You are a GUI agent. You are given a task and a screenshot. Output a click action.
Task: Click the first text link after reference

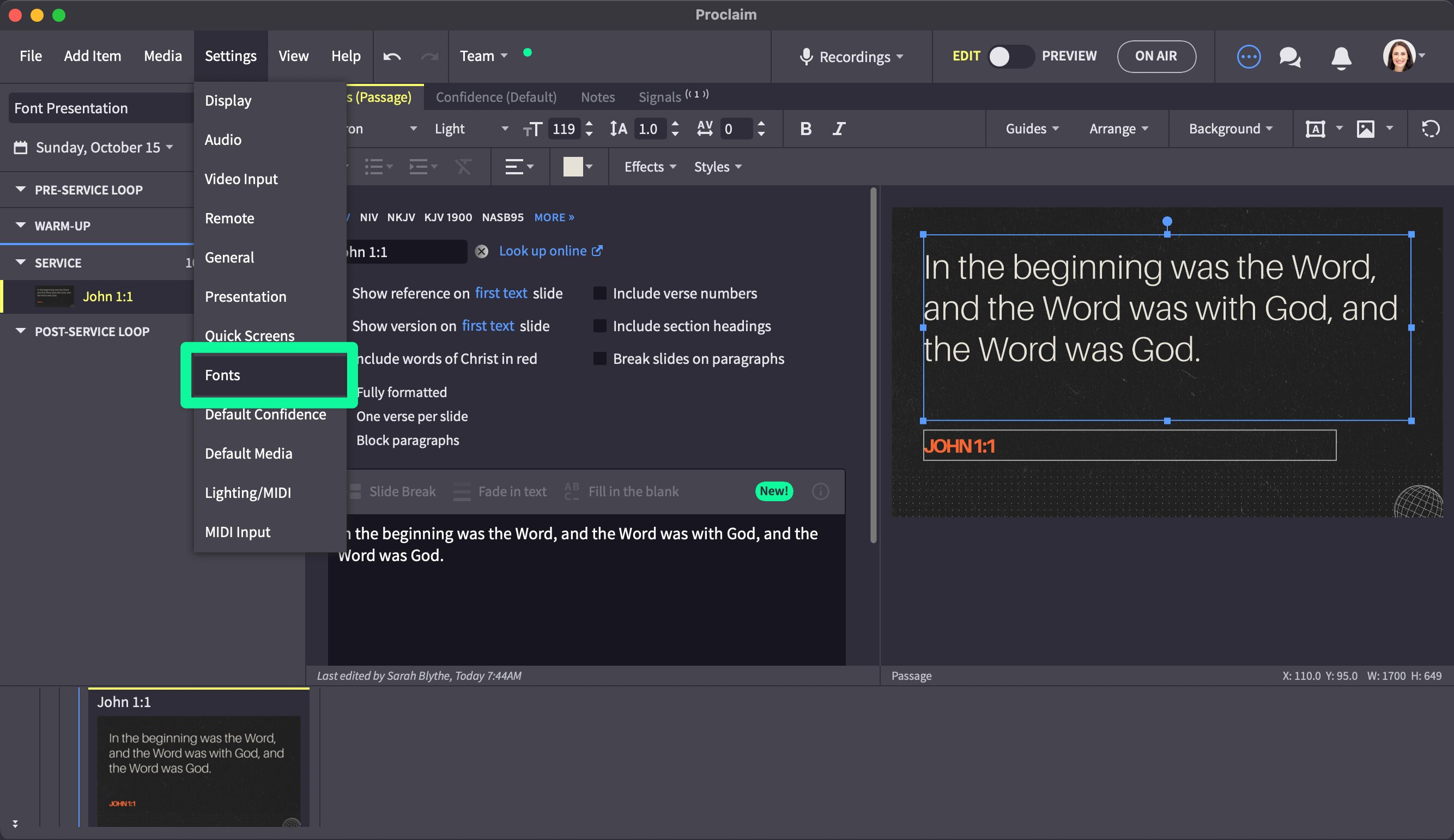click(501, 293)
